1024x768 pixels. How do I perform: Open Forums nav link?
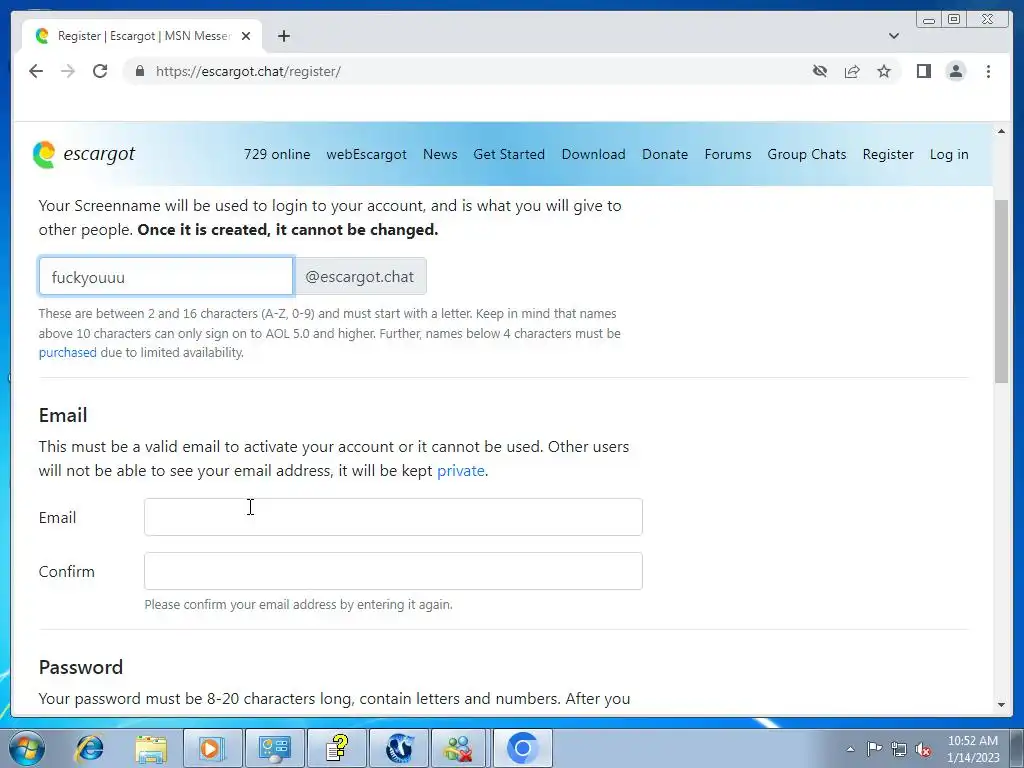tap(728, 155)
